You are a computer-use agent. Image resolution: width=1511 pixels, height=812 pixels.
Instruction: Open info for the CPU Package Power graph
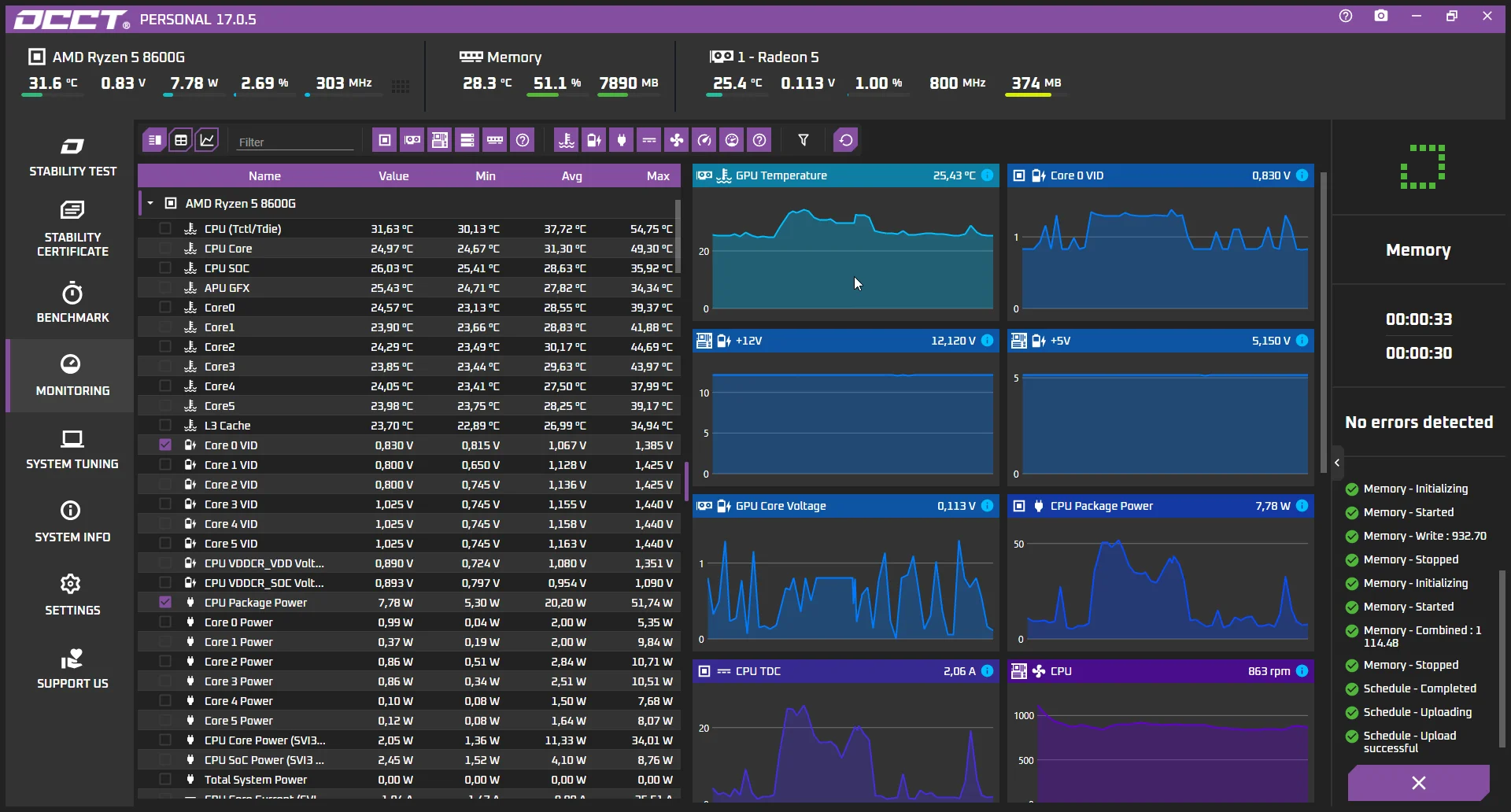click(x=1302, y=506)
